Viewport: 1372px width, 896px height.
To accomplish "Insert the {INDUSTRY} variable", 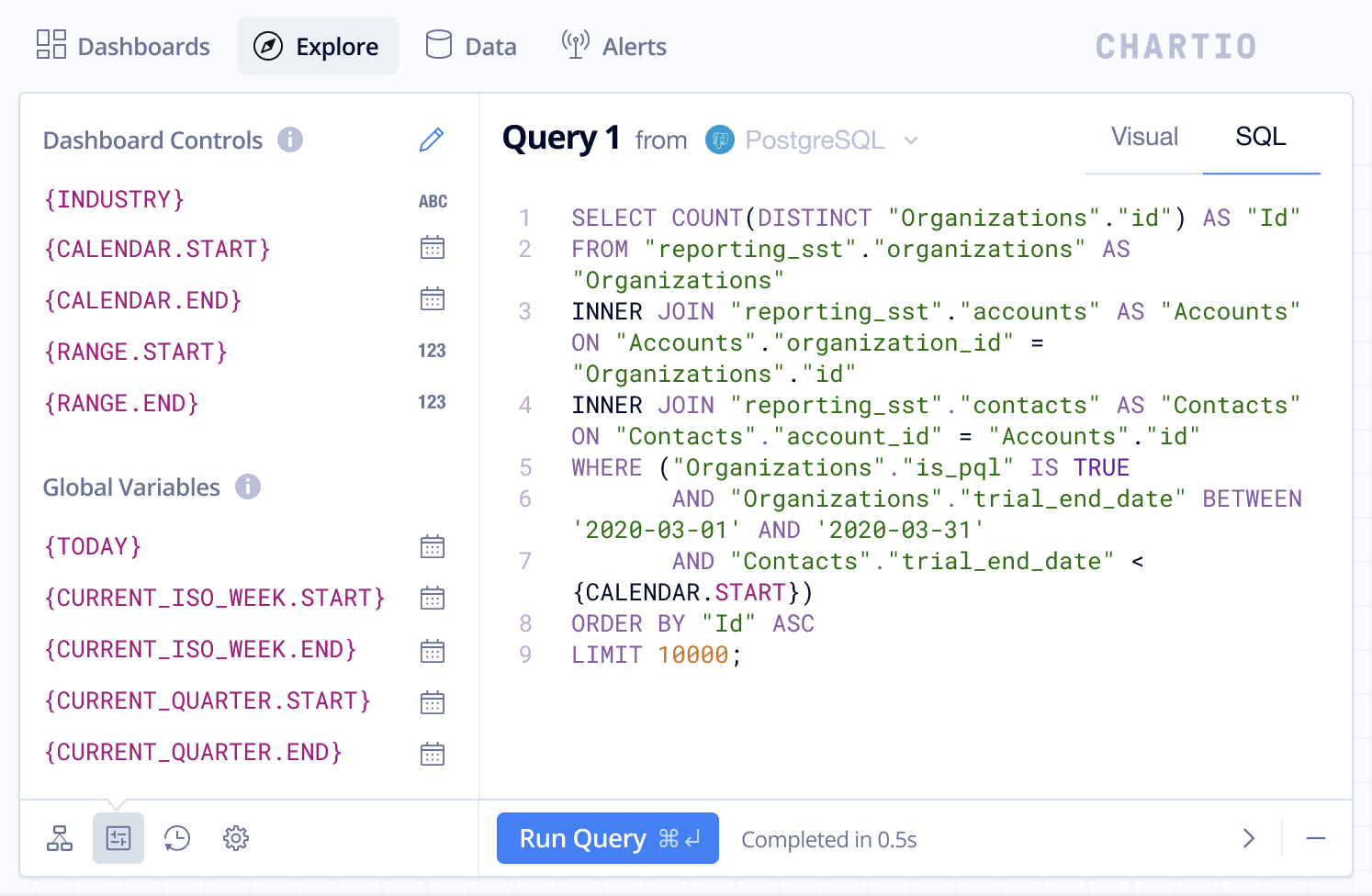I will click(x=114, y=199).
